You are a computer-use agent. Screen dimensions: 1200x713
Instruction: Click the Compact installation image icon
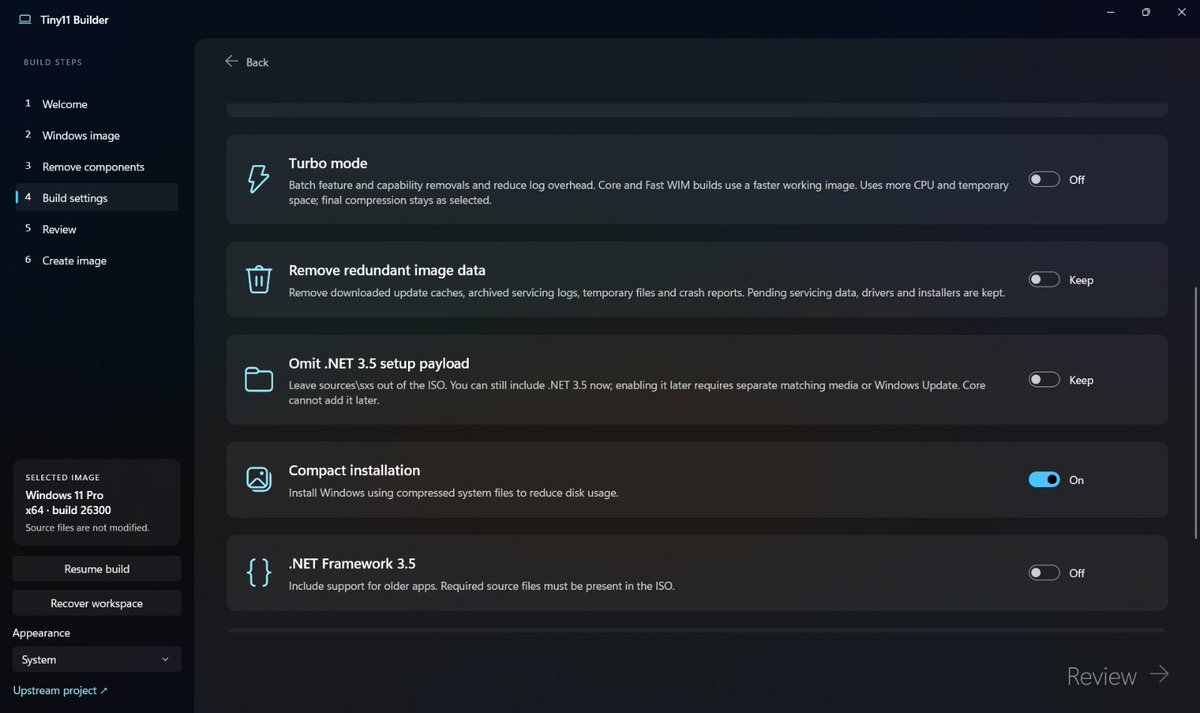click(x=259, y=479)
